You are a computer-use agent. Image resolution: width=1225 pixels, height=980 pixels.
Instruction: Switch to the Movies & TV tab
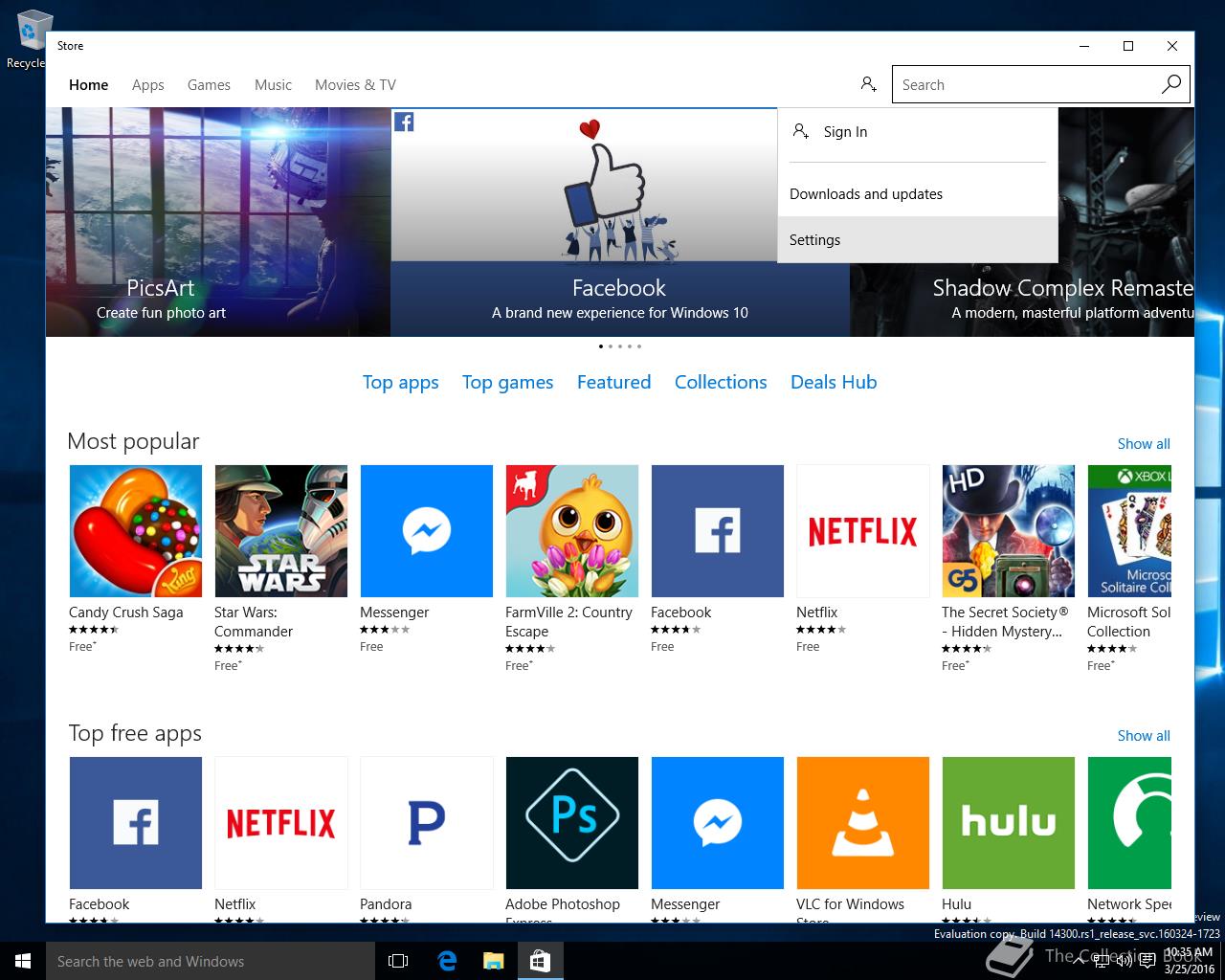coord(355,84)
